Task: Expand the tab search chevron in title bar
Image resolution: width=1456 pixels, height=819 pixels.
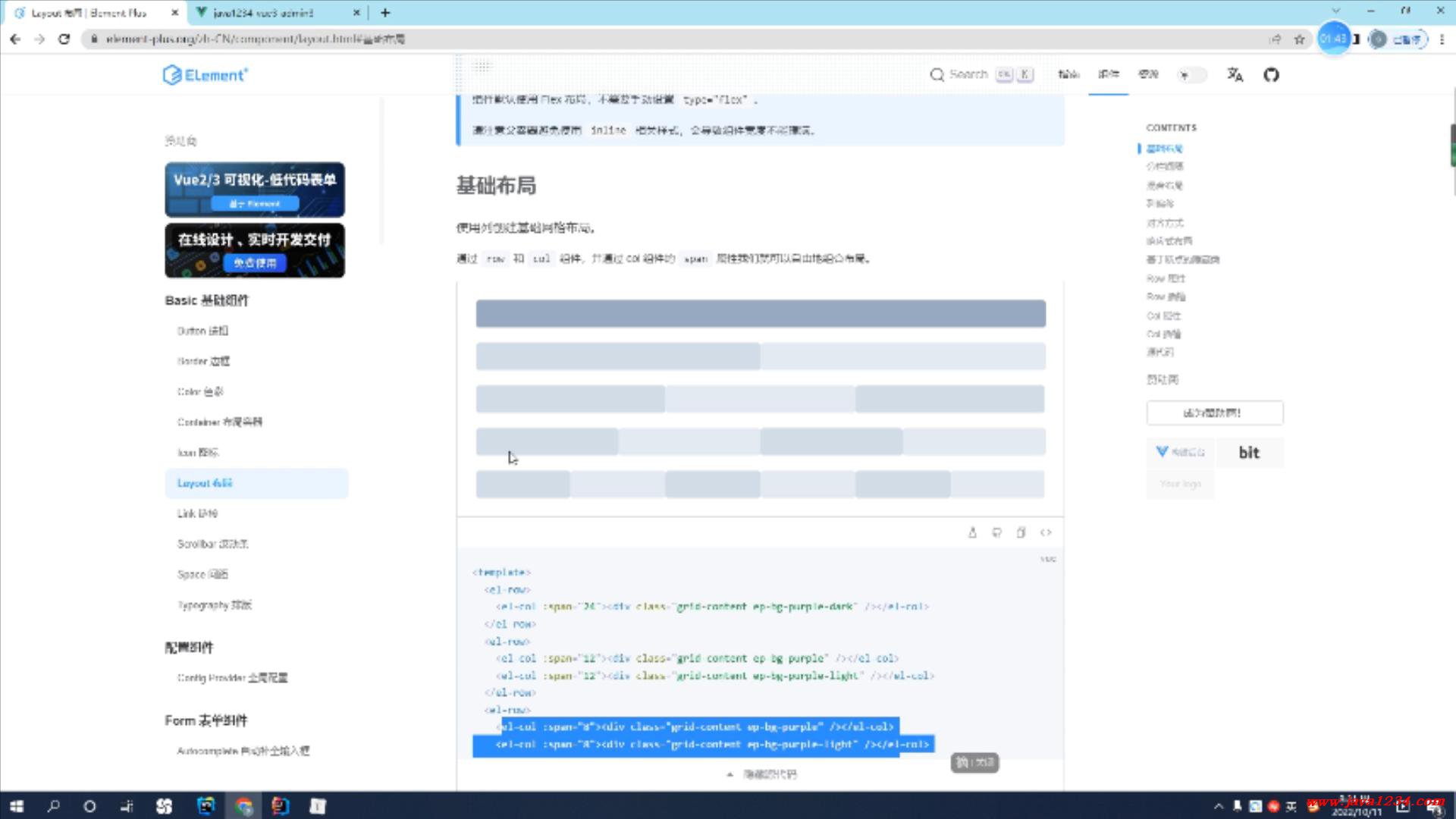Action: (x=1336, y=11)
